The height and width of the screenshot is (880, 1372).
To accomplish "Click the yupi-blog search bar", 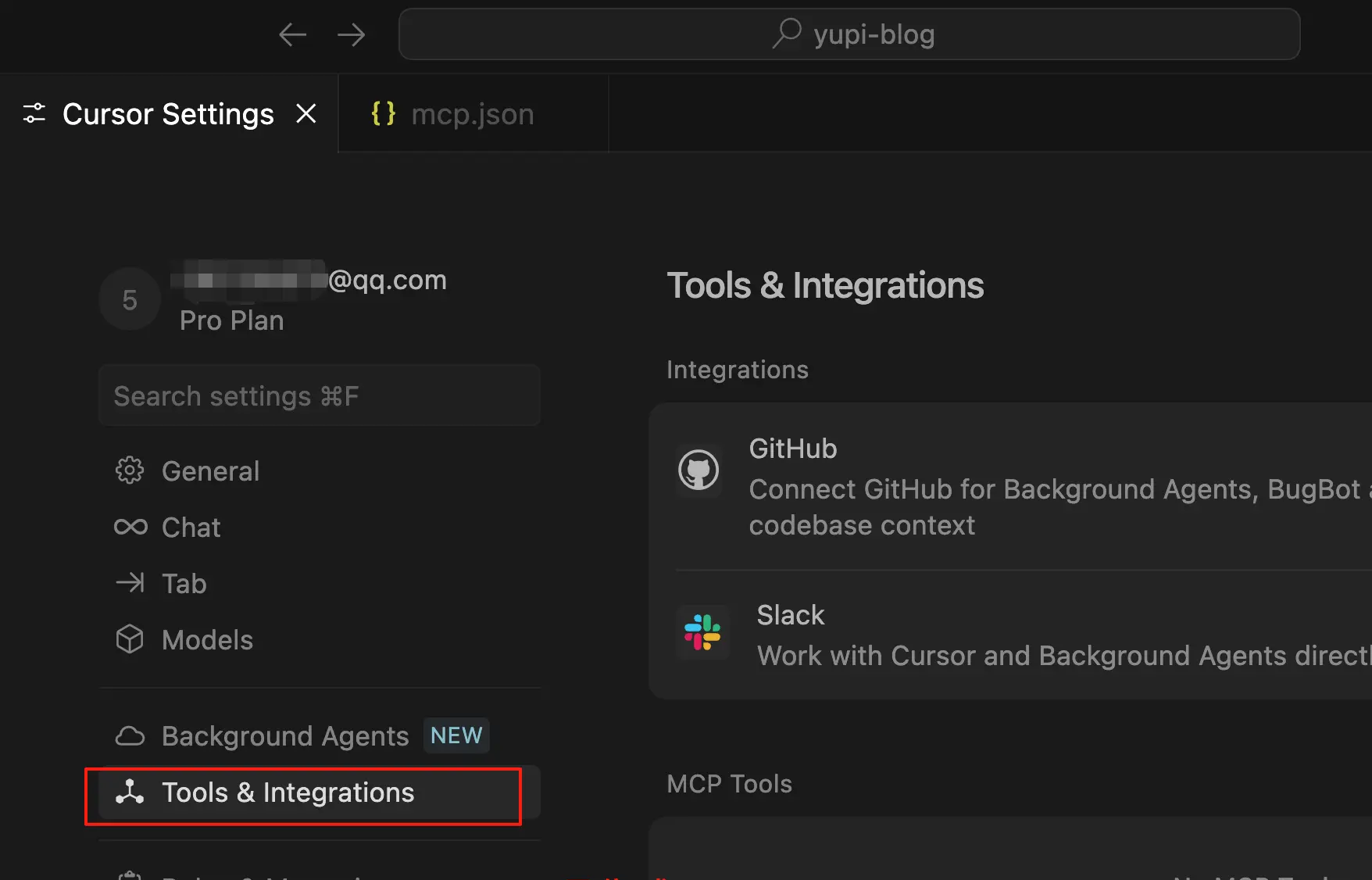I will pos(849,34).
